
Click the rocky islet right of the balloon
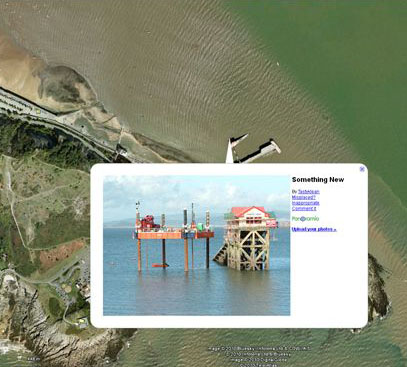pos(378,288)
